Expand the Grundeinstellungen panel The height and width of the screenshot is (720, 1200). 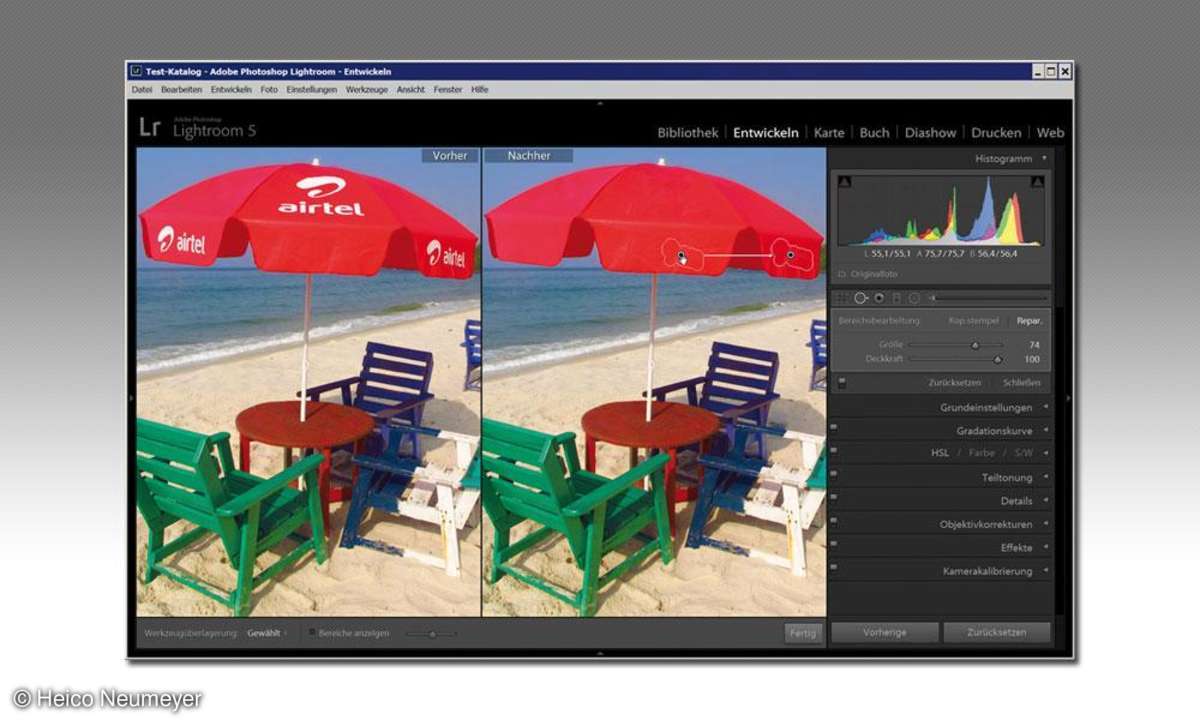tap(1046, 407)
